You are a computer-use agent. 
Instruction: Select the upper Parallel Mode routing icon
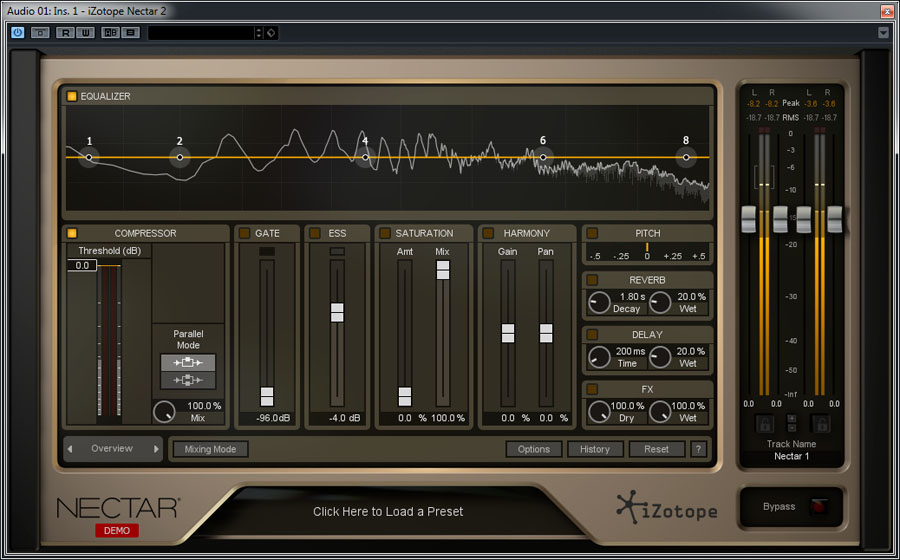pos(188,362)
